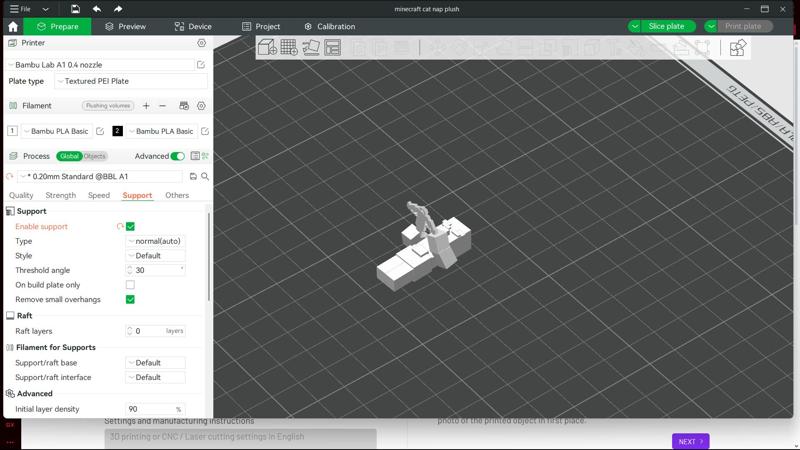
Task: Redo the last undone action
Action: 118,9
